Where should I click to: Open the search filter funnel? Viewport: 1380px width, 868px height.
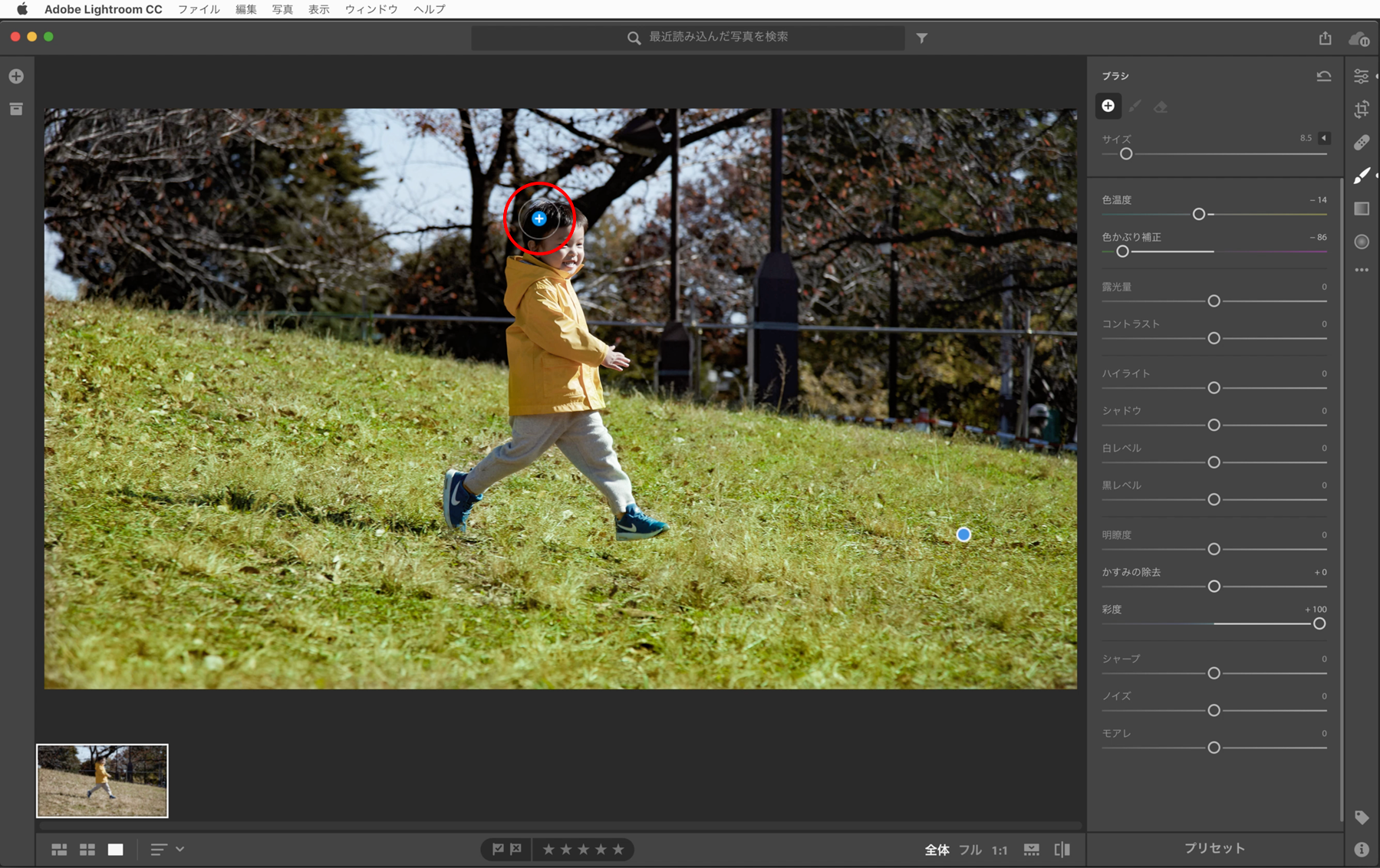coord(922,38)
